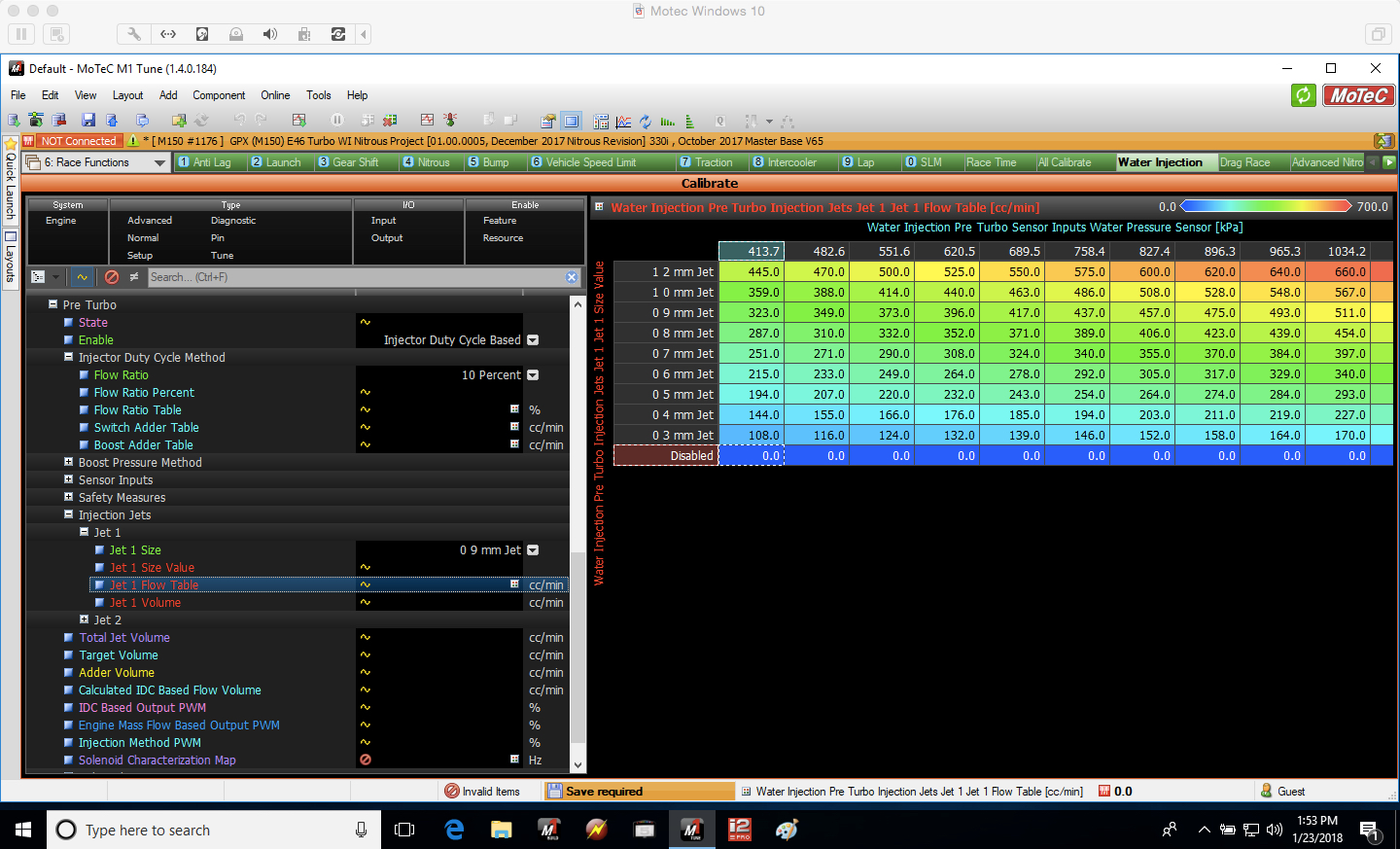The image size is (1400, 849).
Task: Click the Windows 'Type here to search' box
Action: (x=214, y=830)
